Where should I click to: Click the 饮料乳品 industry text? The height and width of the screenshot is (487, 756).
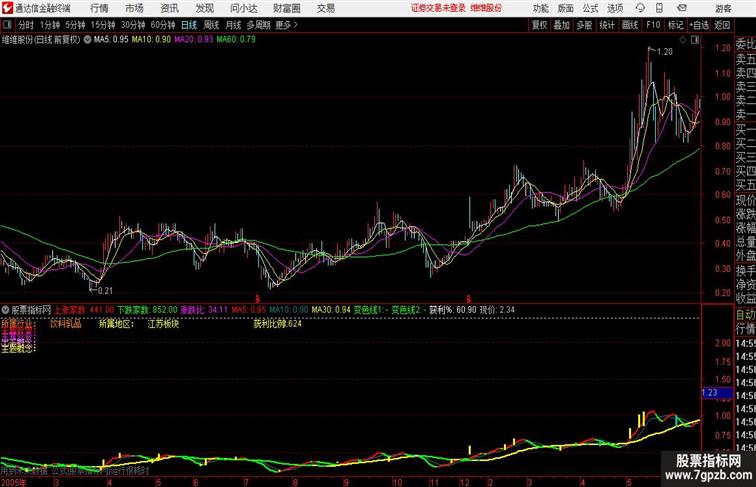tap(66, 324)
